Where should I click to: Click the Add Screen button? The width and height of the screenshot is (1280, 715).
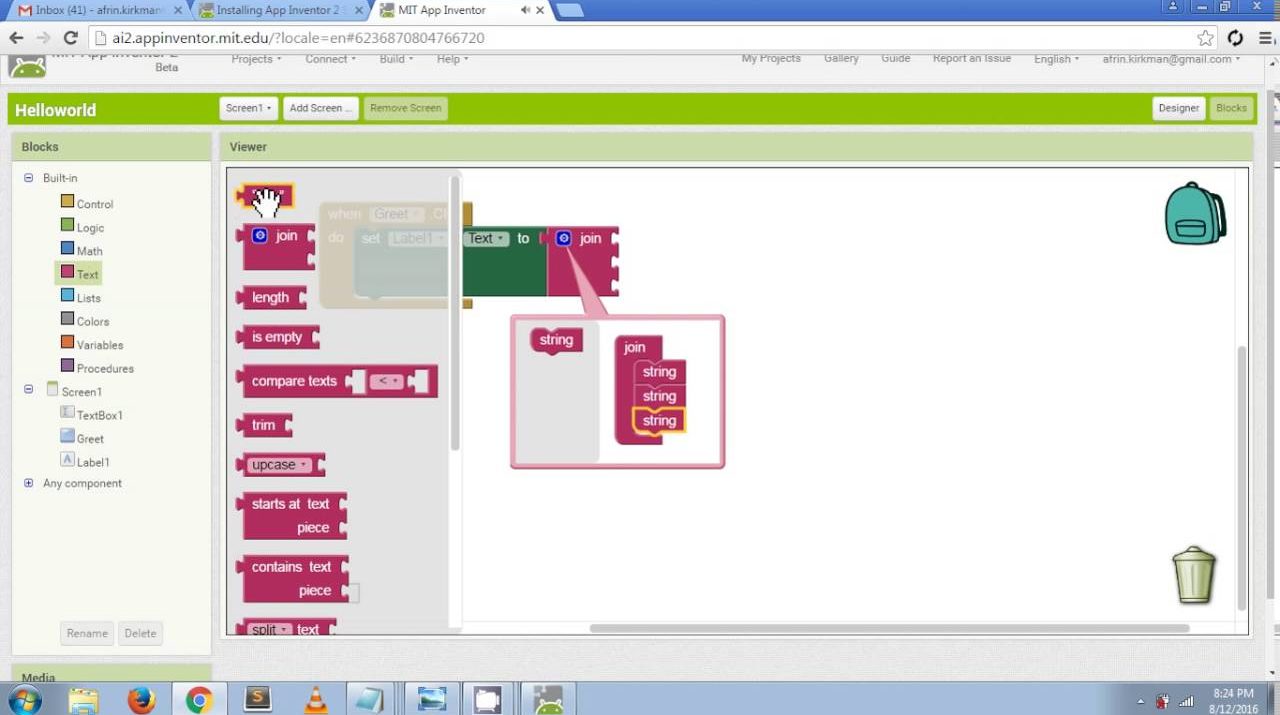319,108
